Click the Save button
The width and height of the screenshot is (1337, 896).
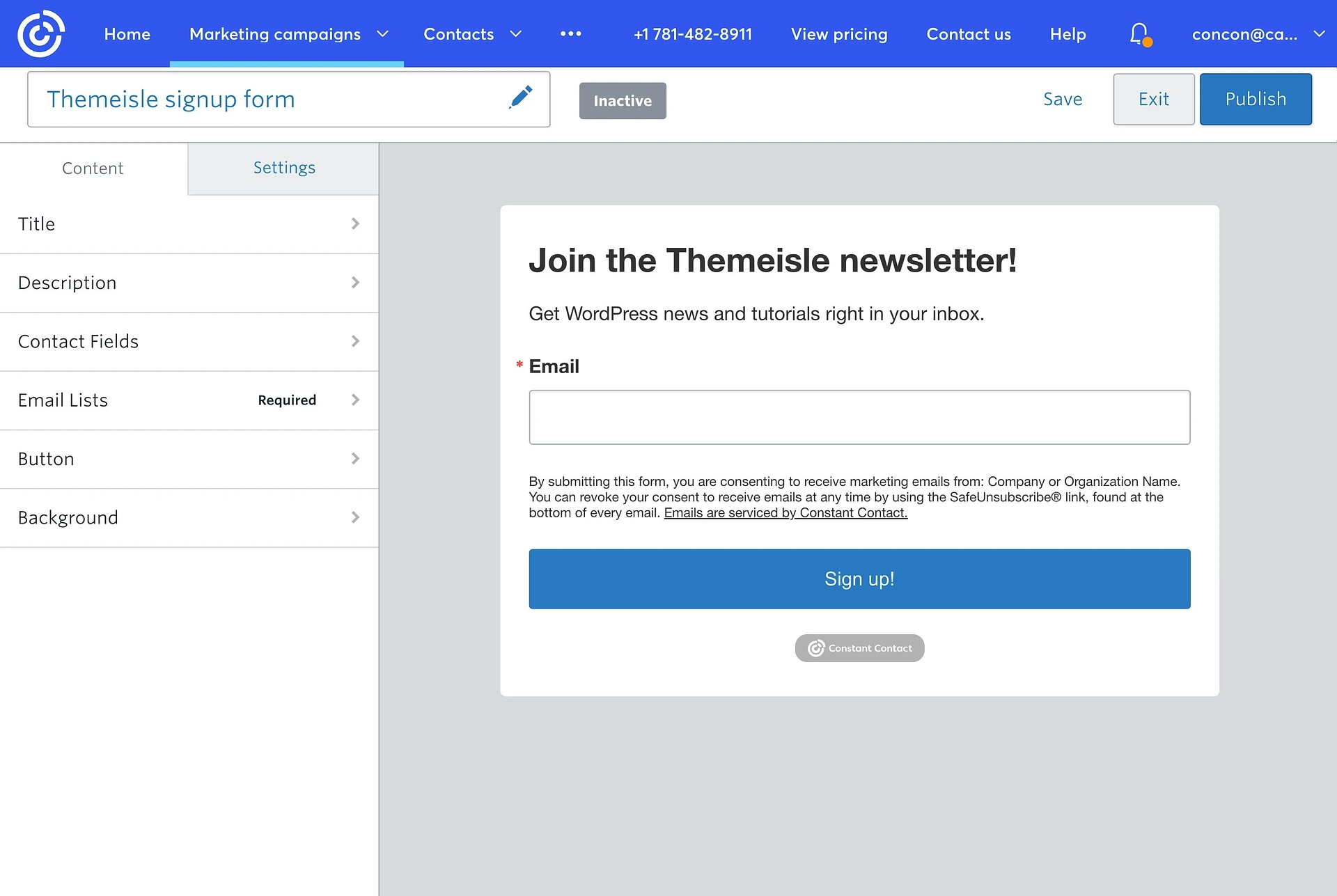1062,99
